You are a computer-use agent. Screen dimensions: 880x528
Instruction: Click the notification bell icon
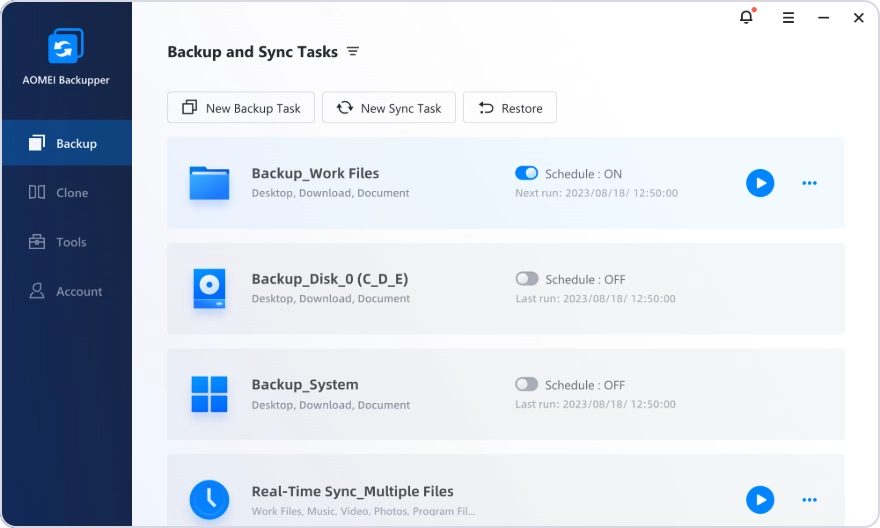click(x=746, y=17)
